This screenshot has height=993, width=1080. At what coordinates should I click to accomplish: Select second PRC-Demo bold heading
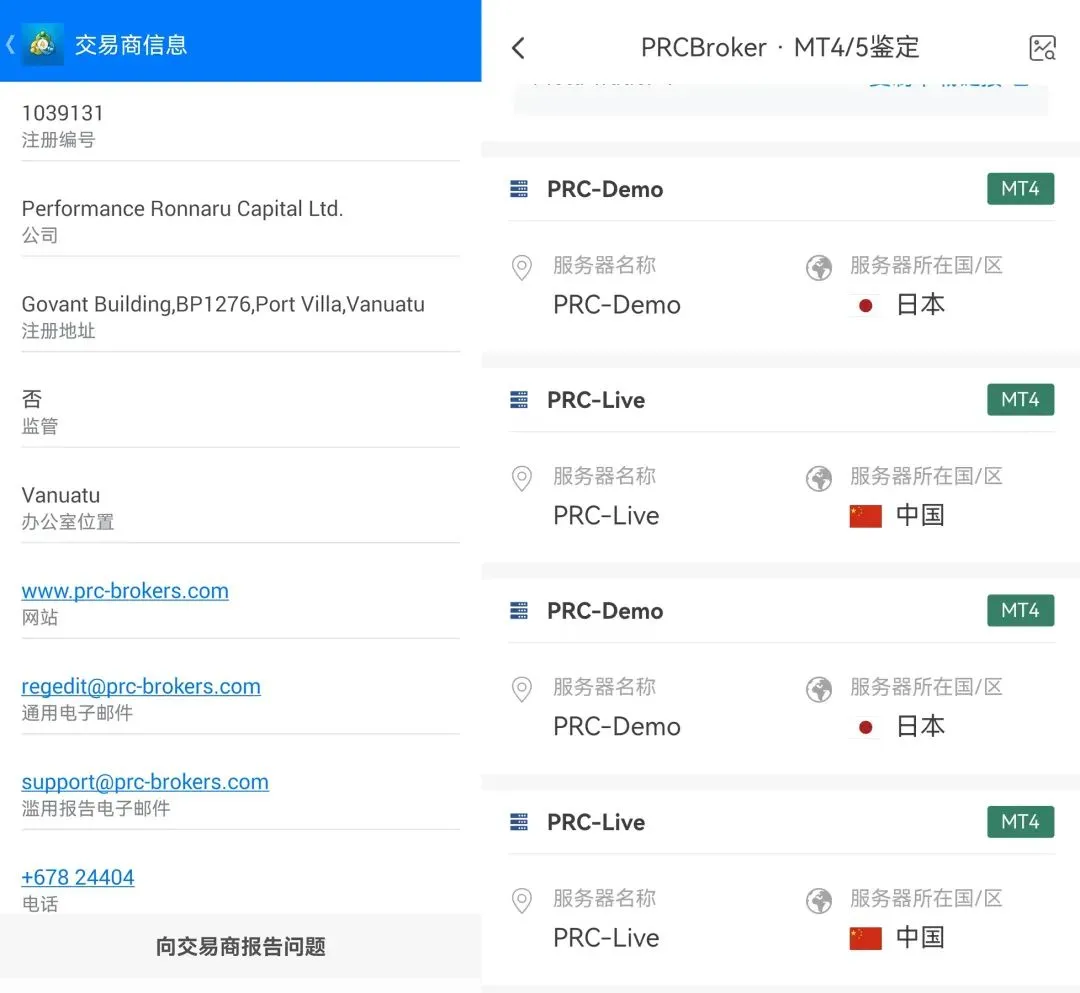tap(605, 611)
